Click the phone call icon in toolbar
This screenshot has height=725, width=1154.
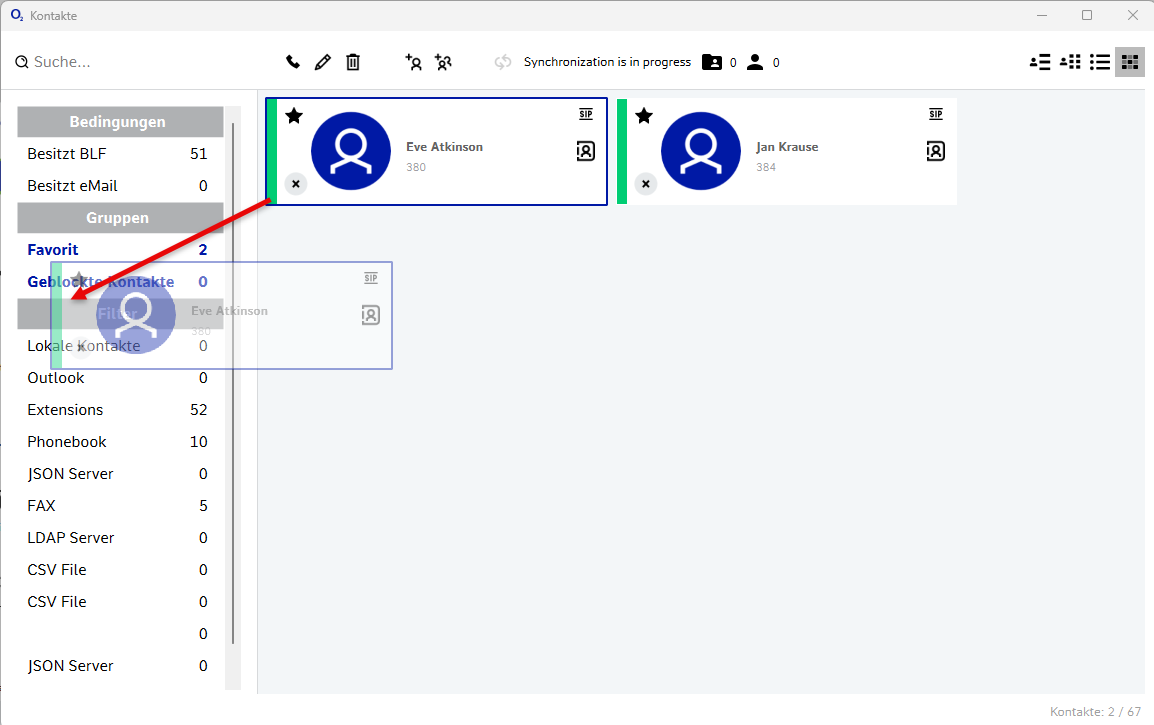tap(293, 62)
